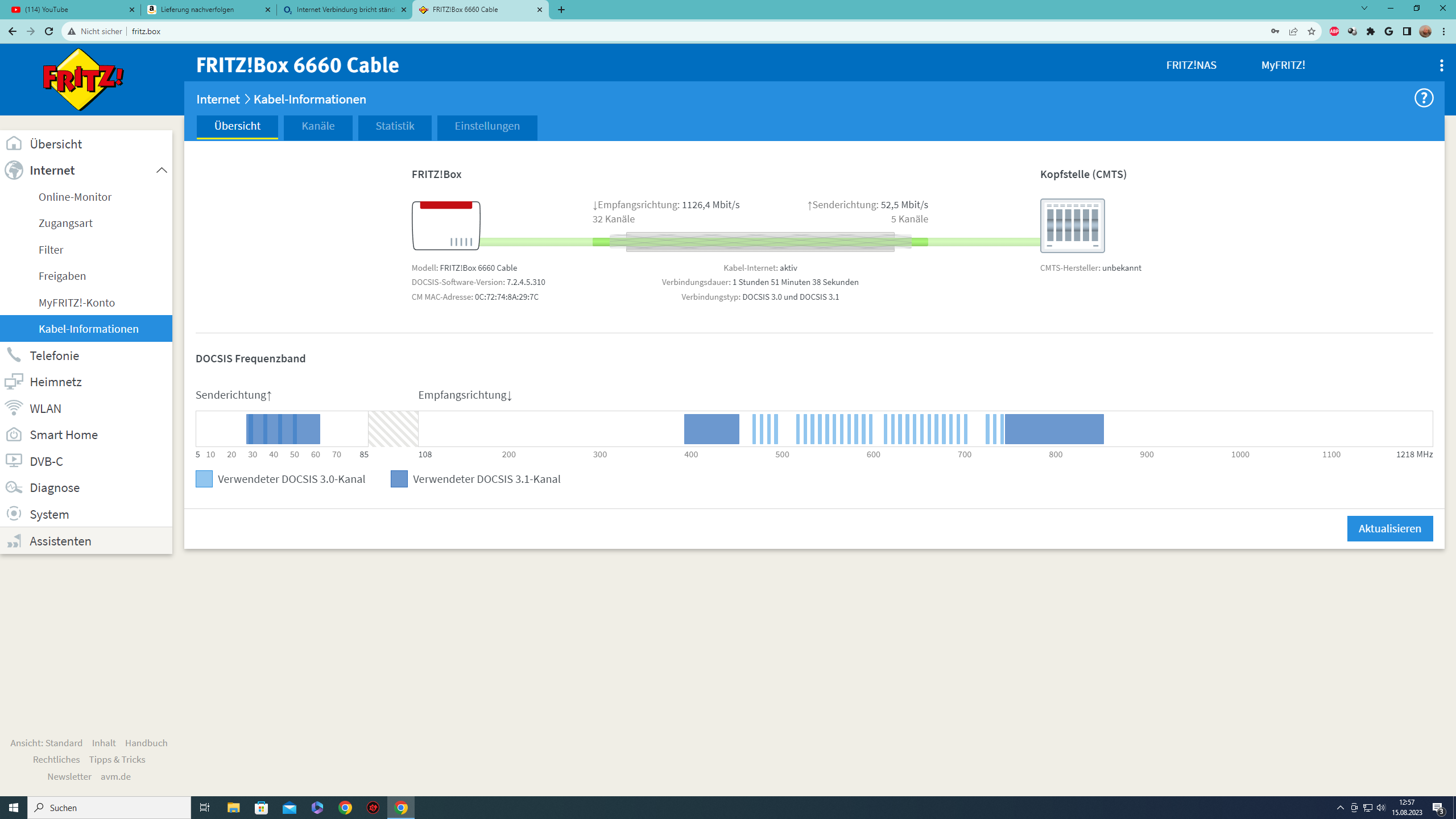Open the Extensions puzzle icon
This screenshot has width=1456, height=819.
tap(1371, 31)
